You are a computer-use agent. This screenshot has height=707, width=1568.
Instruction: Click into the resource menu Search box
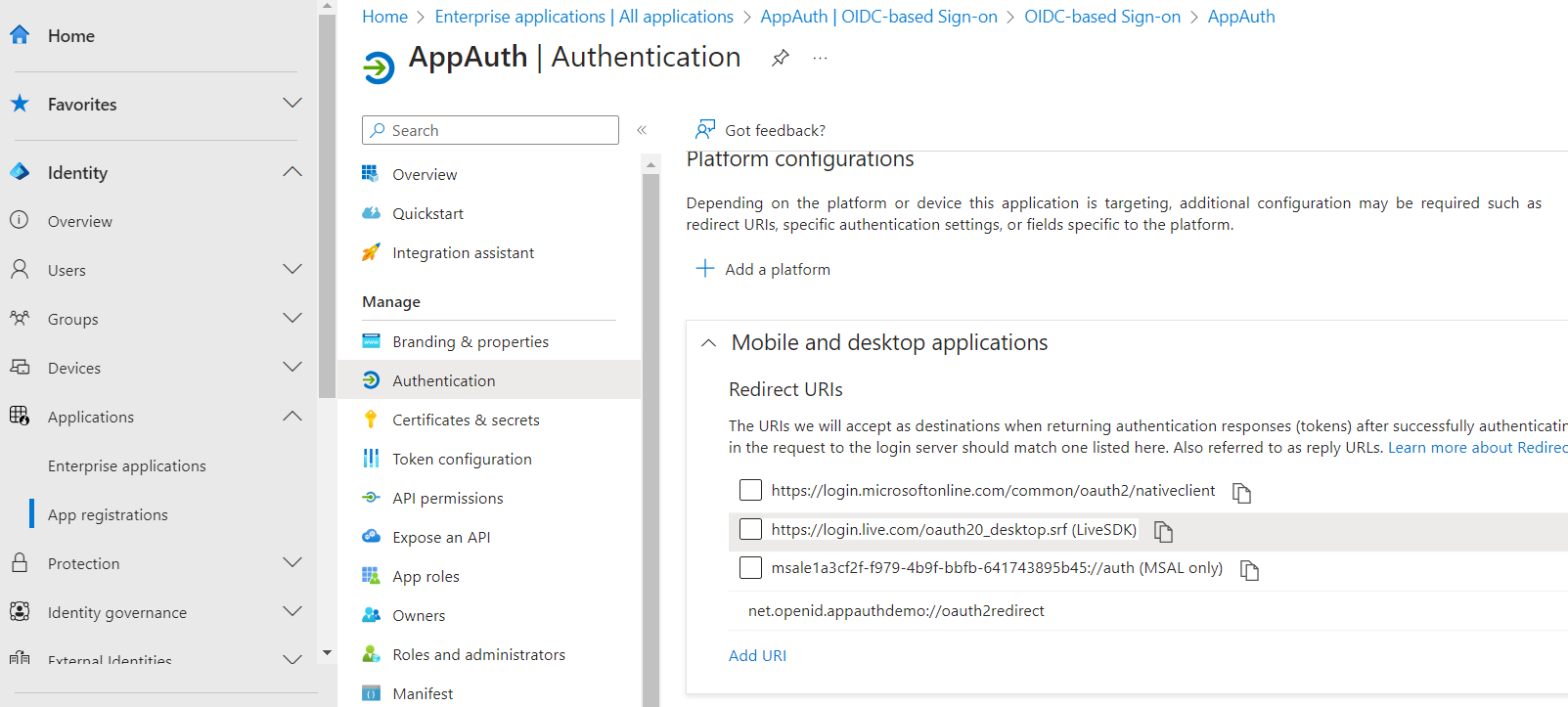[490, 130]
